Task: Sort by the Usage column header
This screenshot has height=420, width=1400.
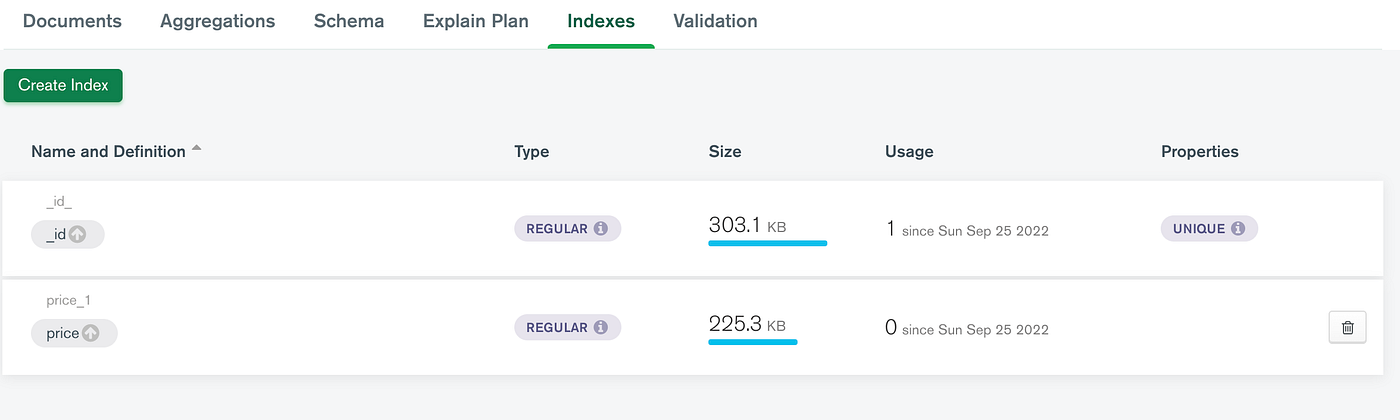Action: click(909, 152)
